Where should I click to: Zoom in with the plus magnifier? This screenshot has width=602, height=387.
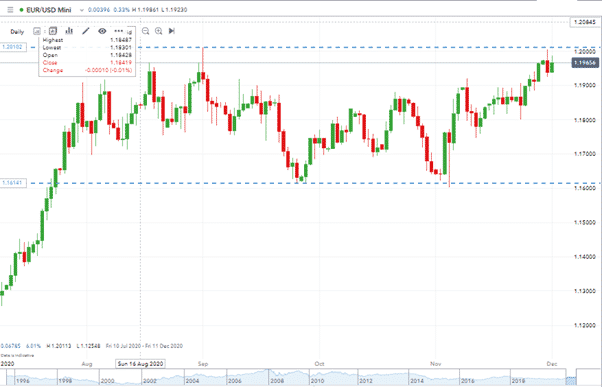pyautogui.click(x=159, y=31)
